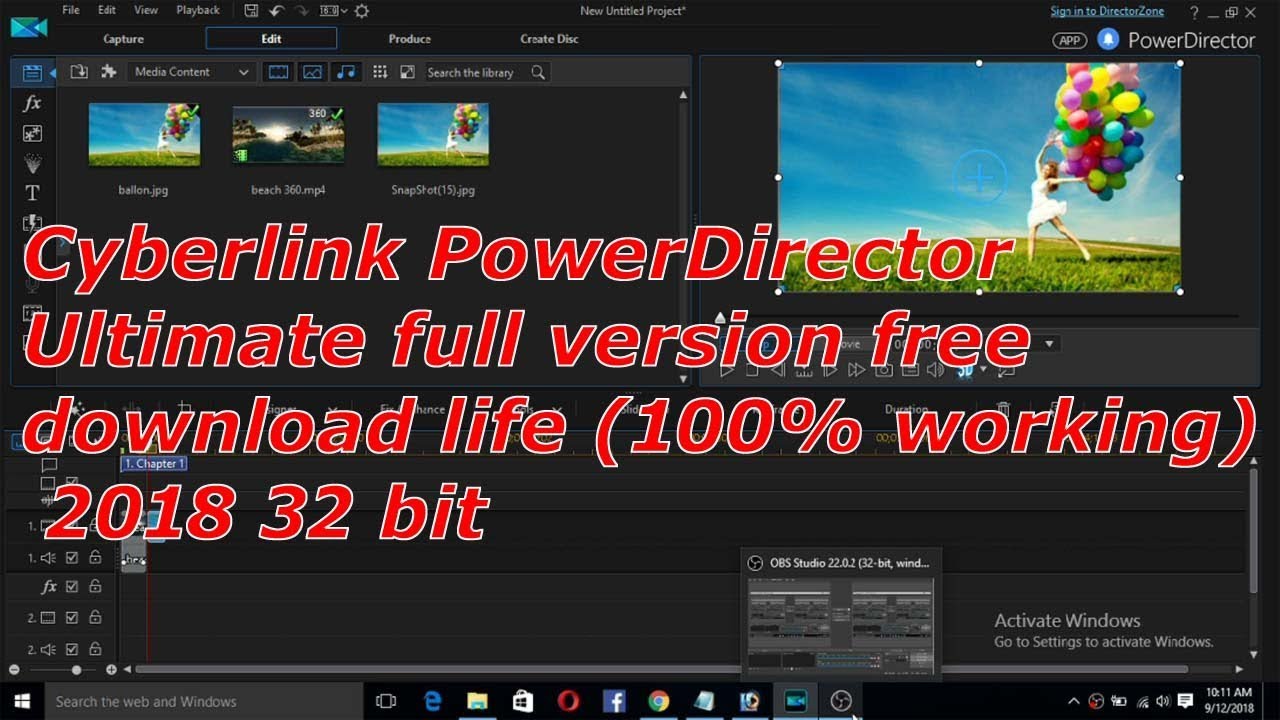Select the SnapShot(15).jpg thumbnail
Viewport: 1280px width, 720px height.
pos(433,134)
